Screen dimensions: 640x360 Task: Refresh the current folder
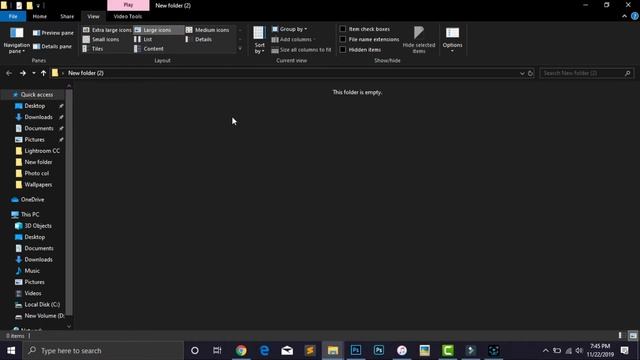[531, 73]
